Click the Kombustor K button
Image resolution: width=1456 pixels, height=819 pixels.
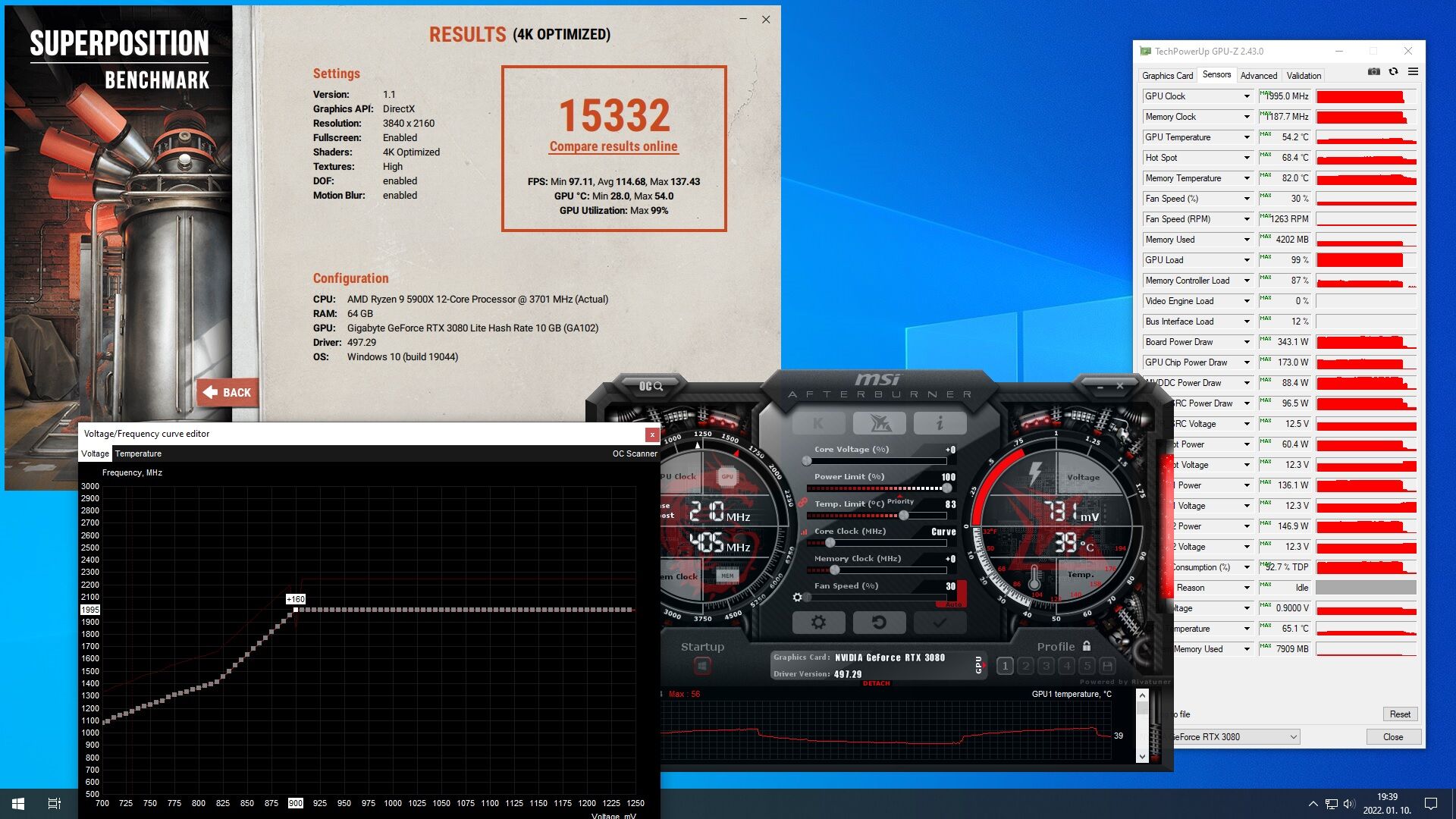(818, 423)
